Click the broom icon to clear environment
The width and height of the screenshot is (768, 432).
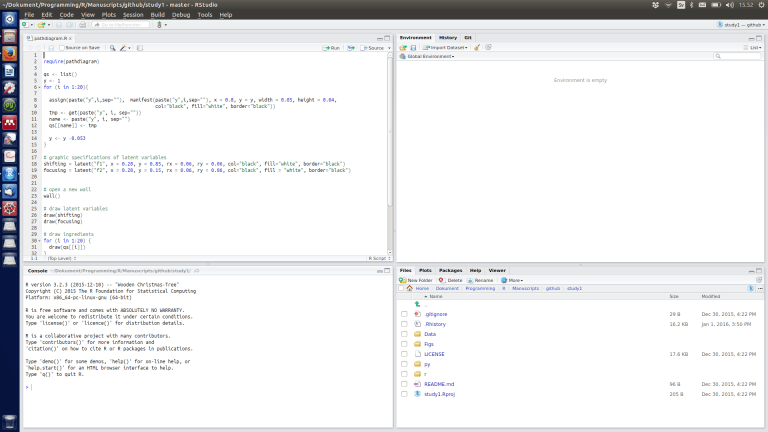(x=477, y=47)
